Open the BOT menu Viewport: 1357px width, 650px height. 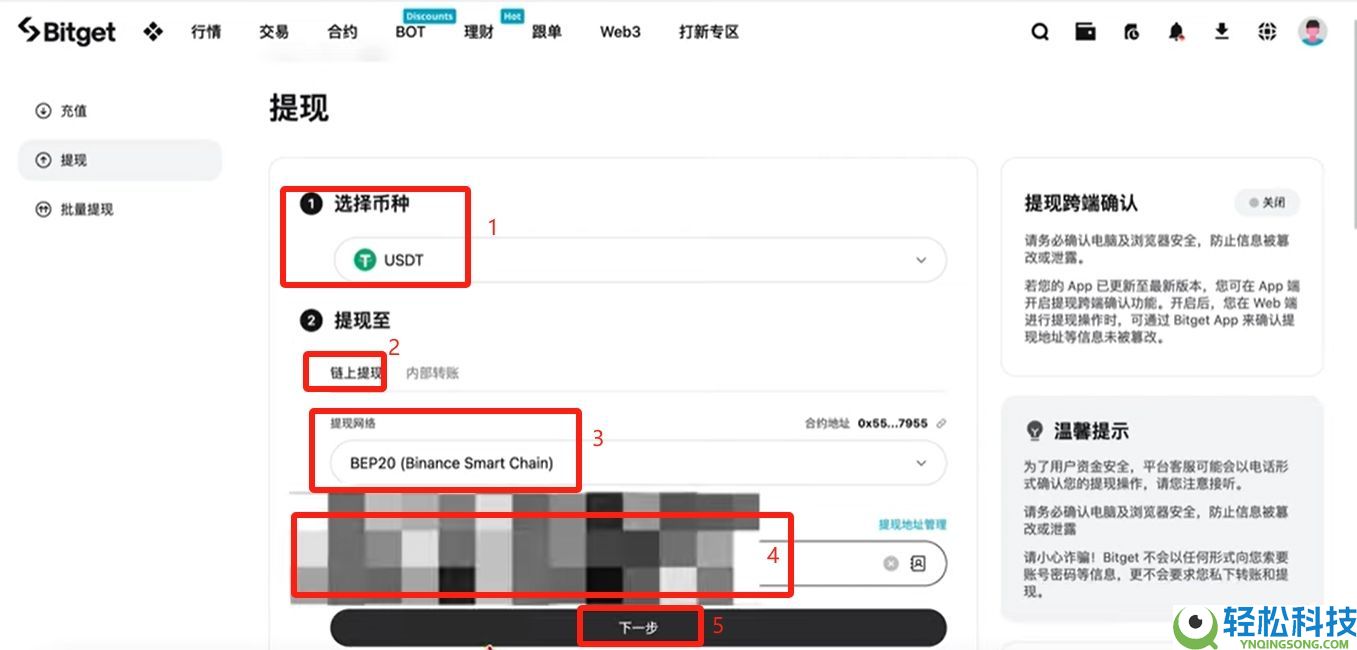pos(410,32)
